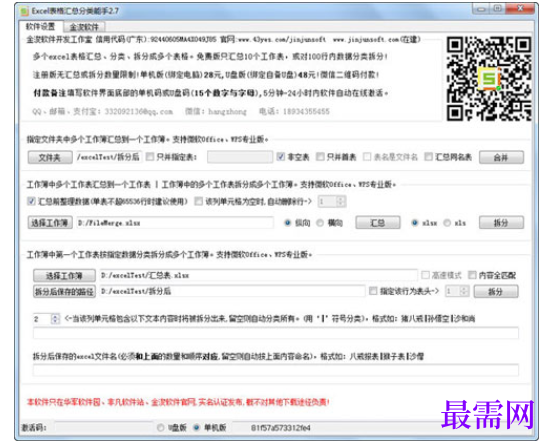Click the 汇总 summarize button
The width and height of the screenshot is (553, 446).
click(378, 223)
